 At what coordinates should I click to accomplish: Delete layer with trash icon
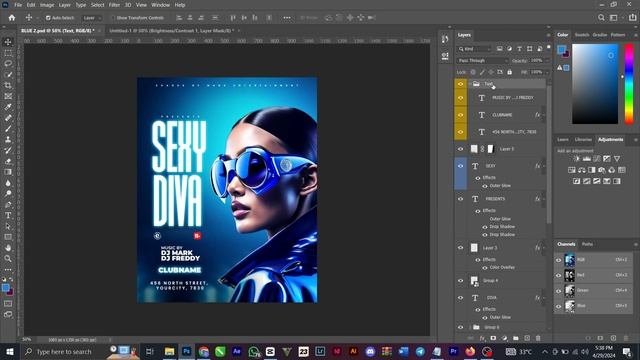point(538,338)
